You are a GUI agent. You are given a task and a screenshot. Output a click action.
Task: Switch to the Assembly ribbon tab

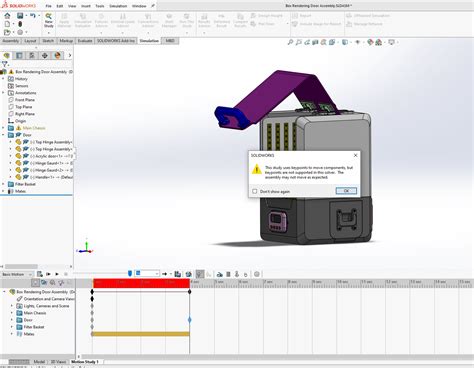pos(11,41)
